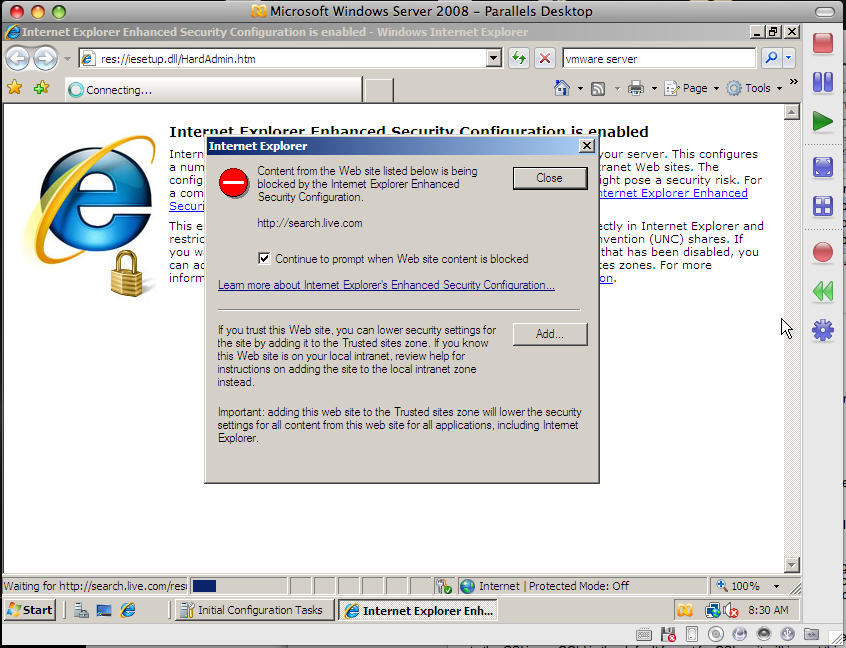Click Parallels Tools tray icon
The height and width of the screenshot is (648, 846).
(685, 610)
